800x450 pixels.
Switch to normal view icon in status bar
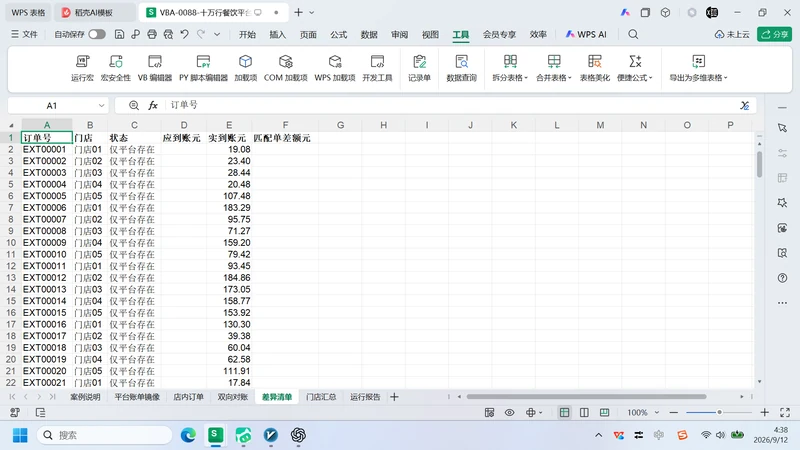click(564, 412)
